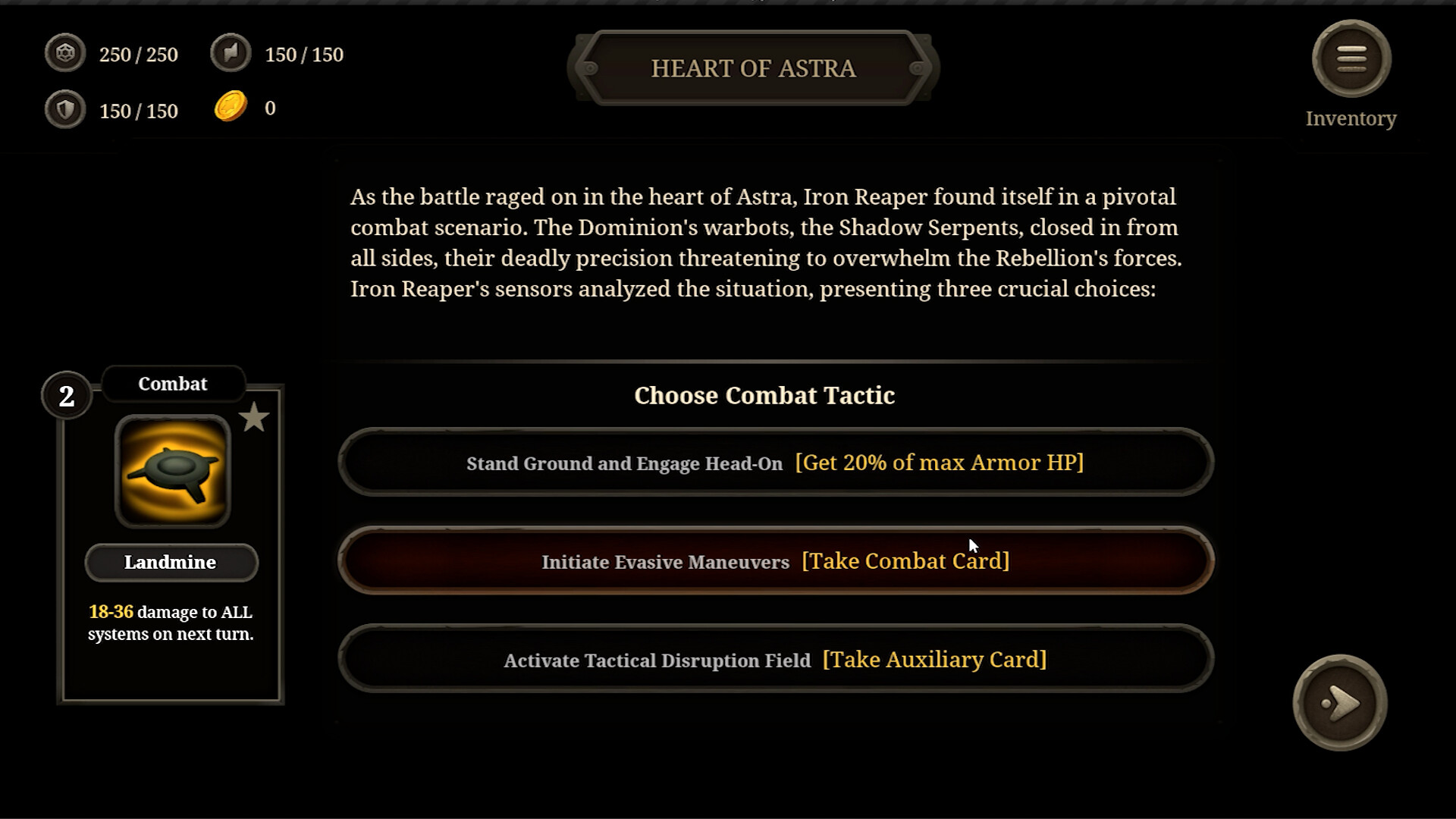Click the Inventory text label
This screenshot has height=819, width=1456.
pos(1351,118)
